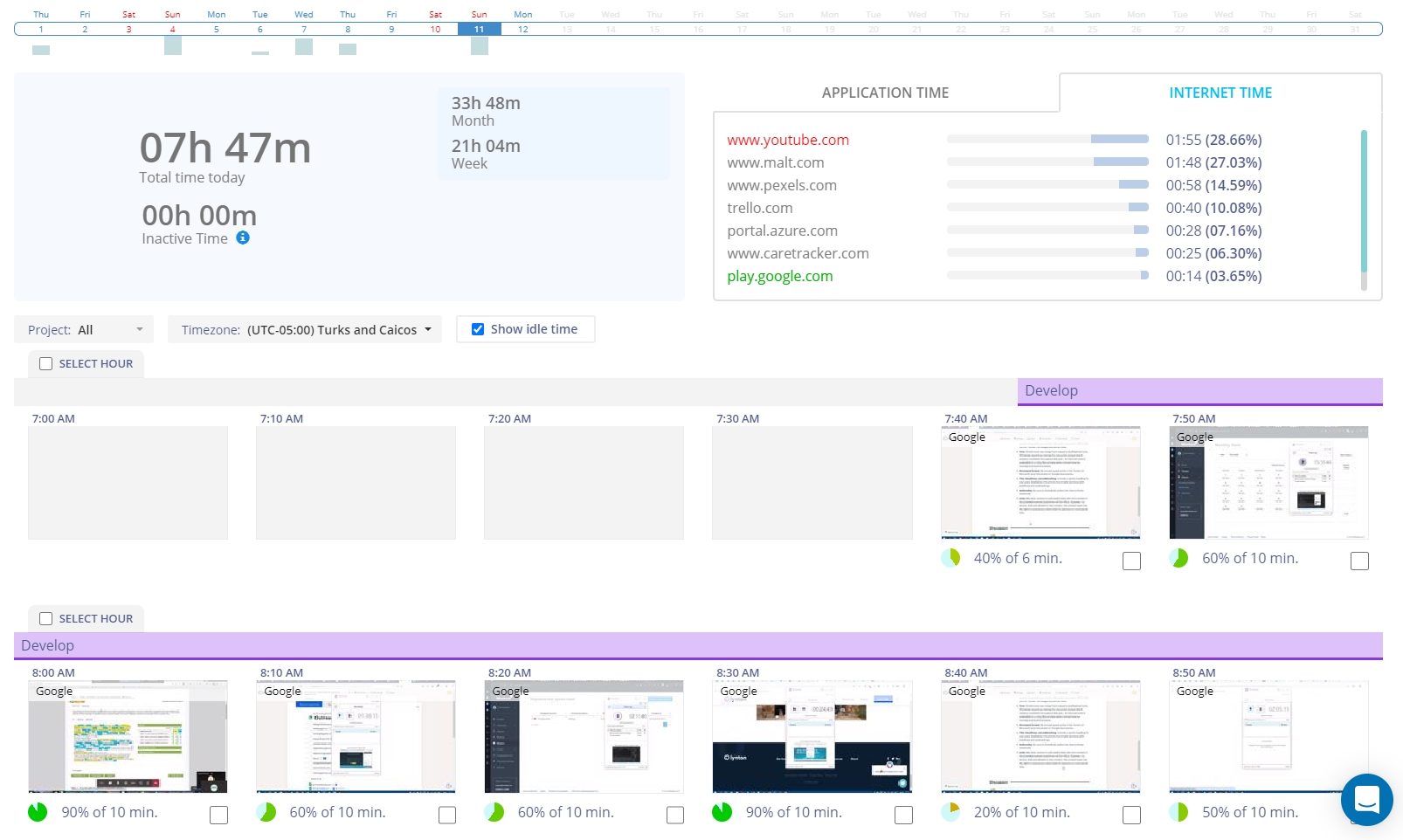Uncheck the Show idle time checkbox

[x=478, y=329]
